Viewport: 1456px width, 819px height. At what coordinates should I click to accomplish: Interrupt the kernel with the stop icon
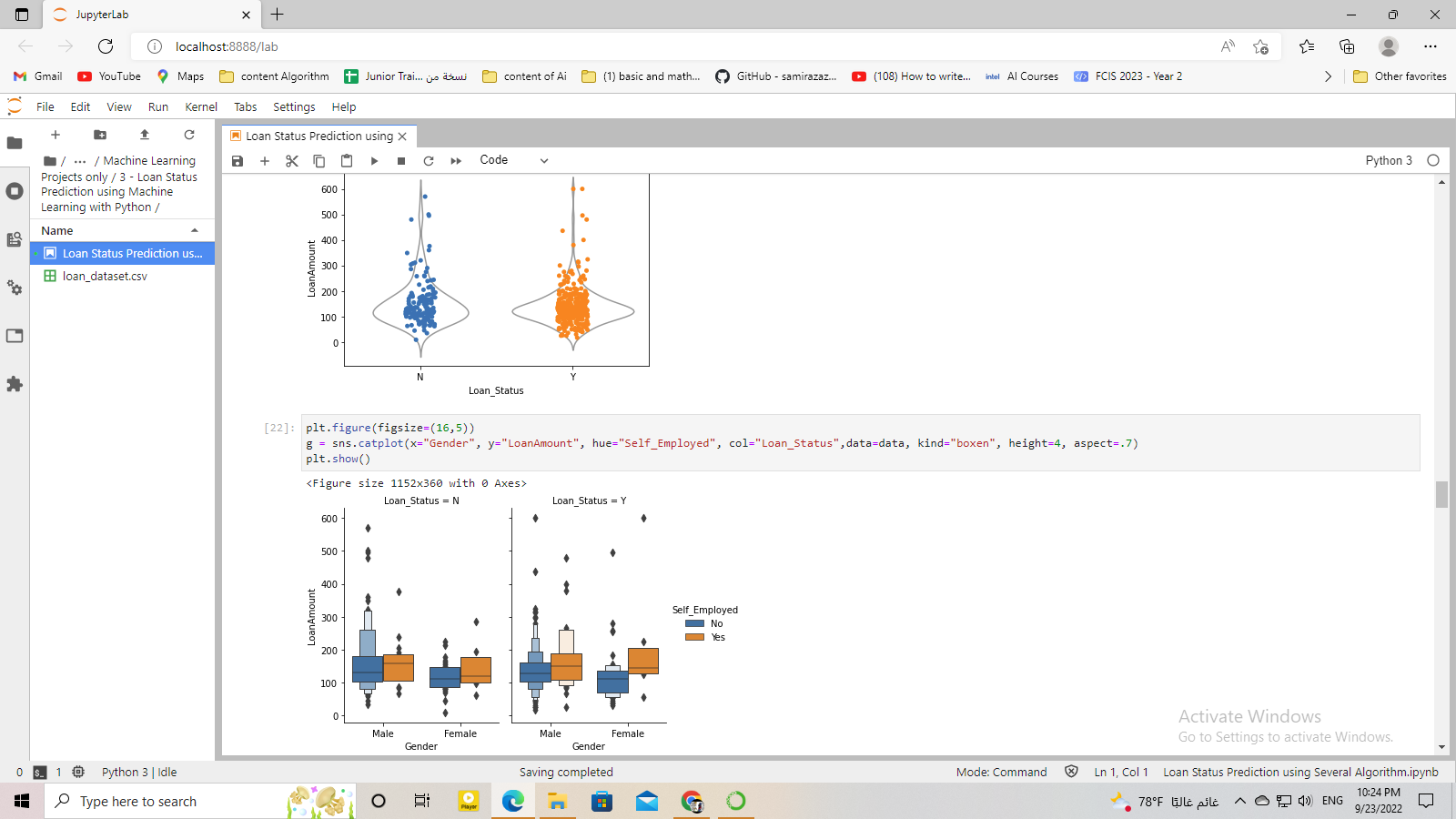pyautogui.click(x=400, y=160)
